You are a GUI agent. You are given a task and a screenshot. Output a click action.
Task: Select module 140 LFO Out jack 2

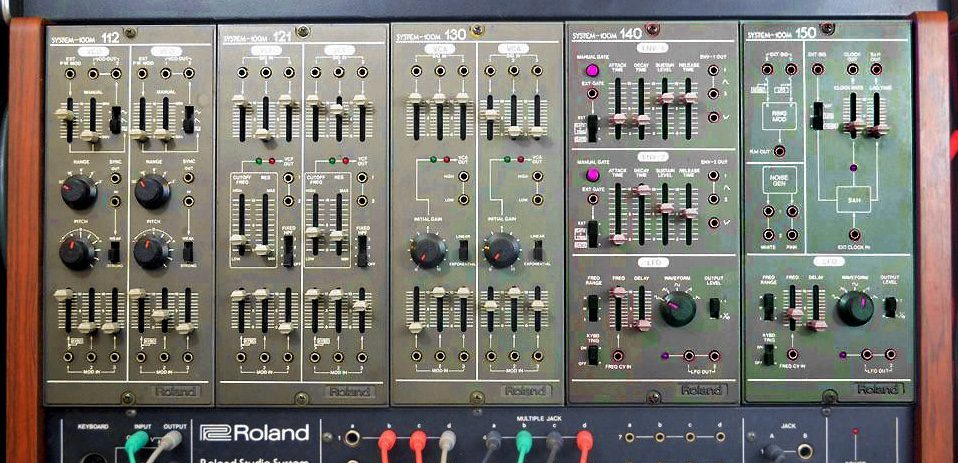(713, 355)
